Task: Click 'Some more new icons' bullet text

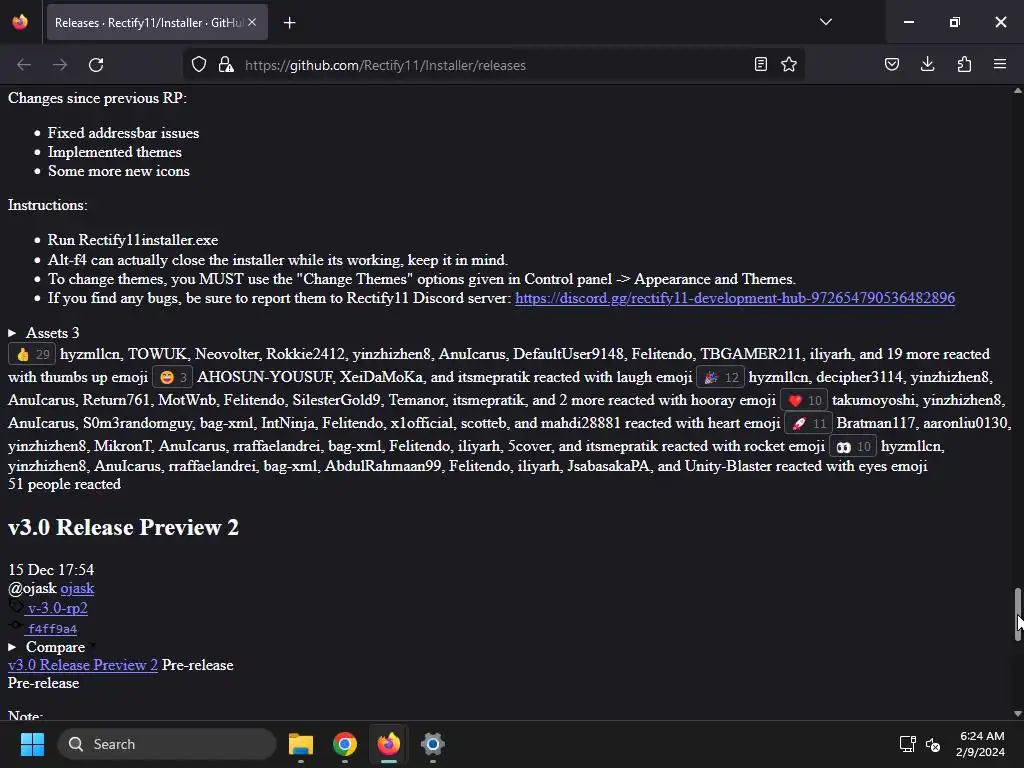Action: (x=119, y=171)
